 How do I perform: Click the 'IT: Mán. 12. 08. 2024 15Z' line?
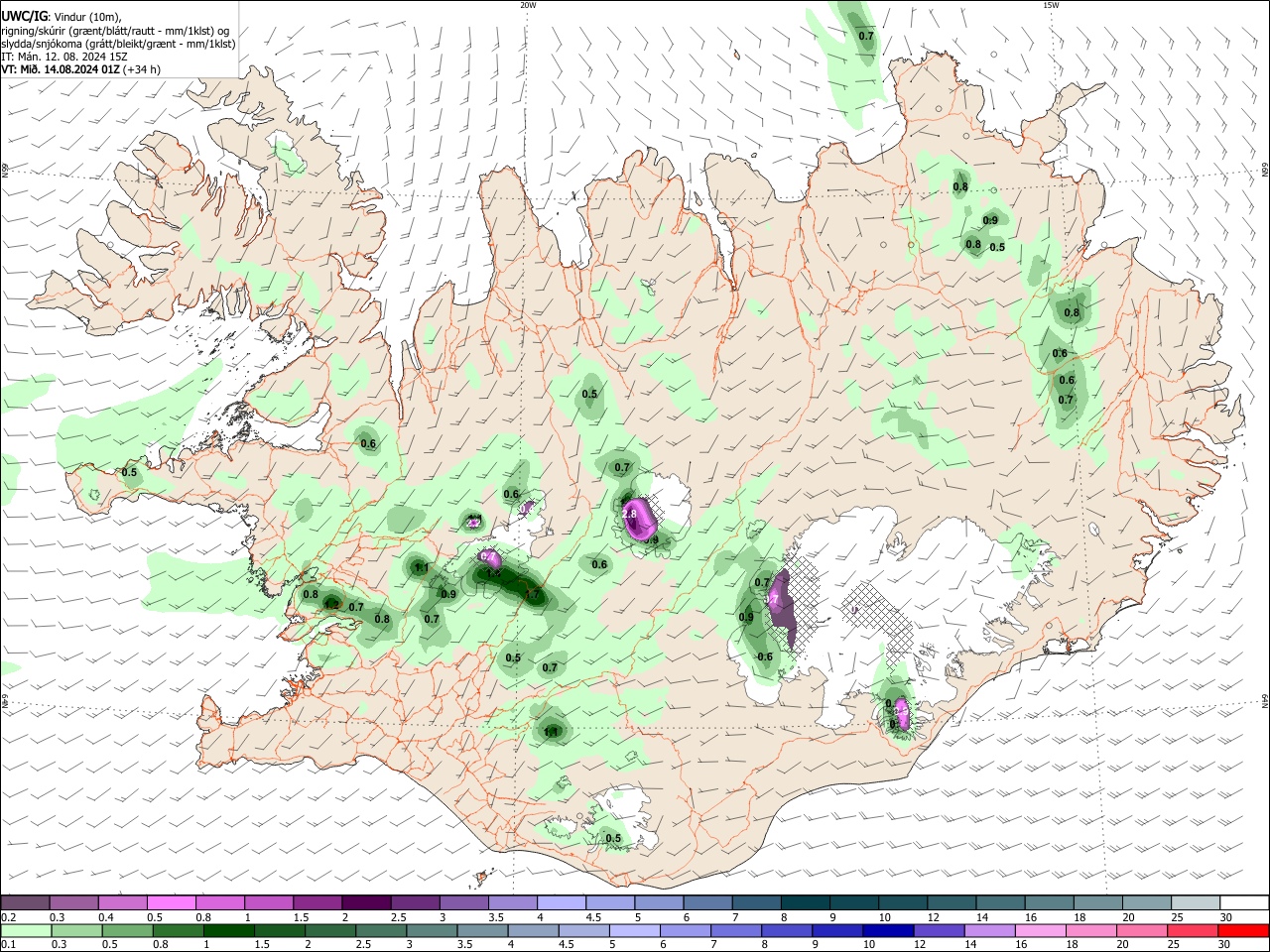click(63, 57)
